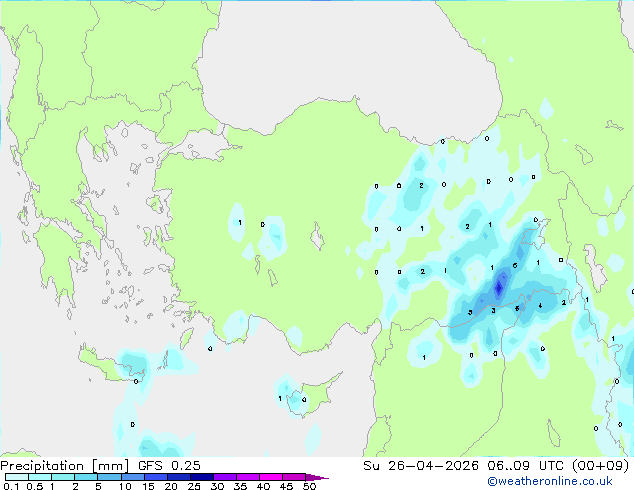Click the 0.1–0.5 mm palest legend swatch
The height and width of the screenshot is (490, 634).
[x=17, y=477]
